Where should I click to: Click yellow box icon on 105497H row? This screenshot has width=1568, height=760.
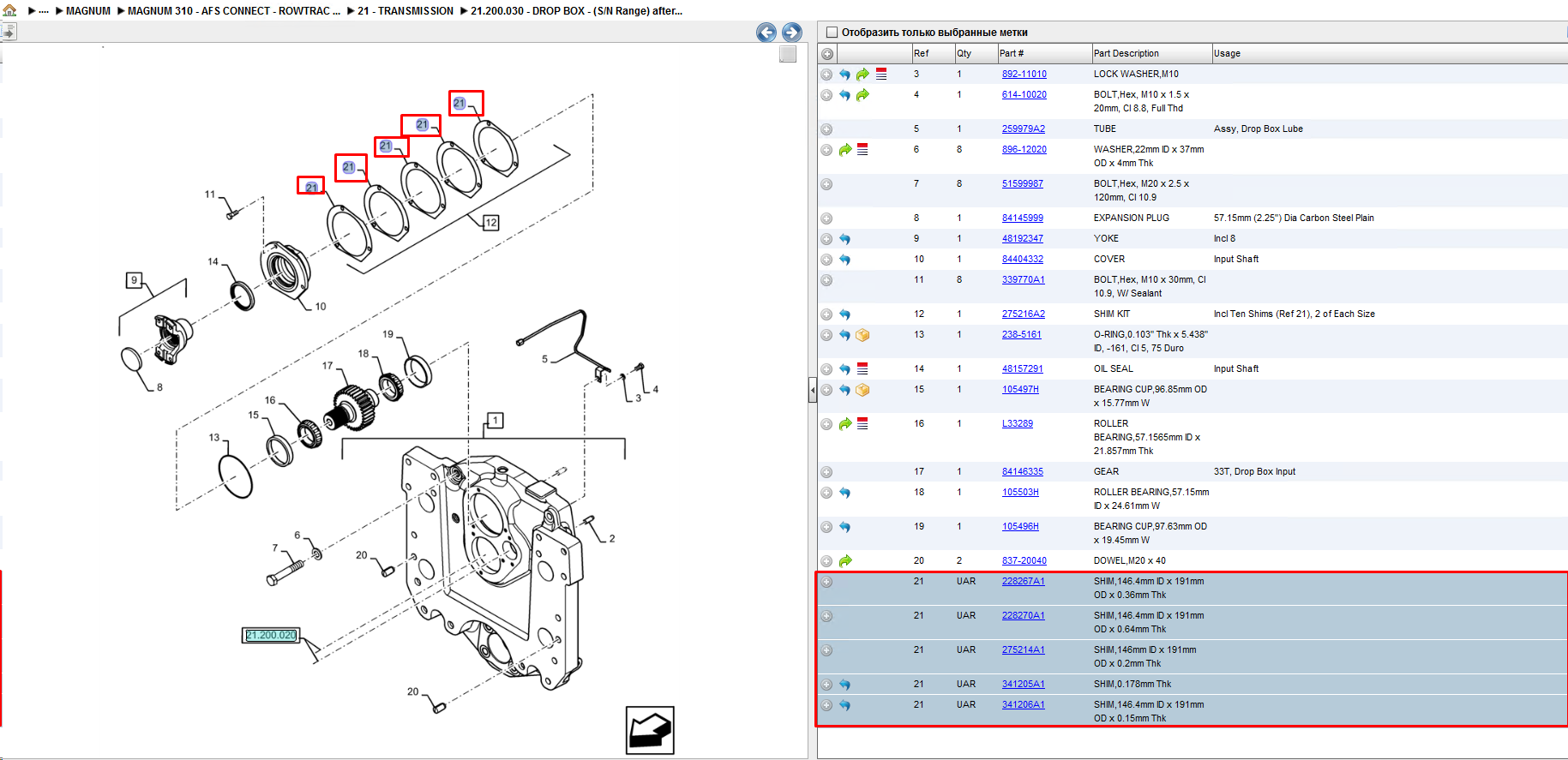tap(862, 390)
